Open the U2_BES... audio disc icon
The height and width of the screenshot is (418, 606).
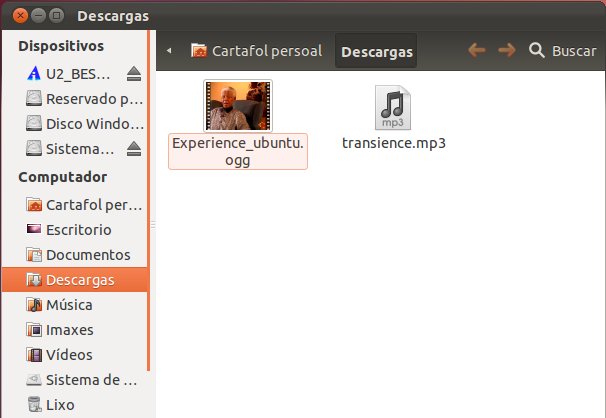[34, 73]
